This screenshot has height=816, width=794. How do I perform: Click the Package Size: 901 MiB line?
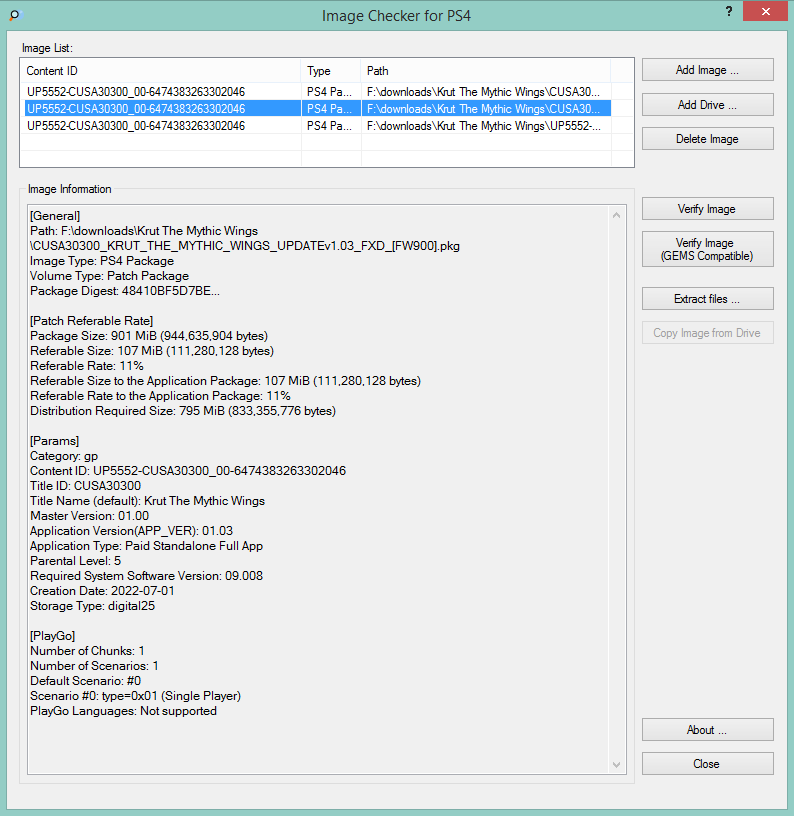click(x=149, y=336)
